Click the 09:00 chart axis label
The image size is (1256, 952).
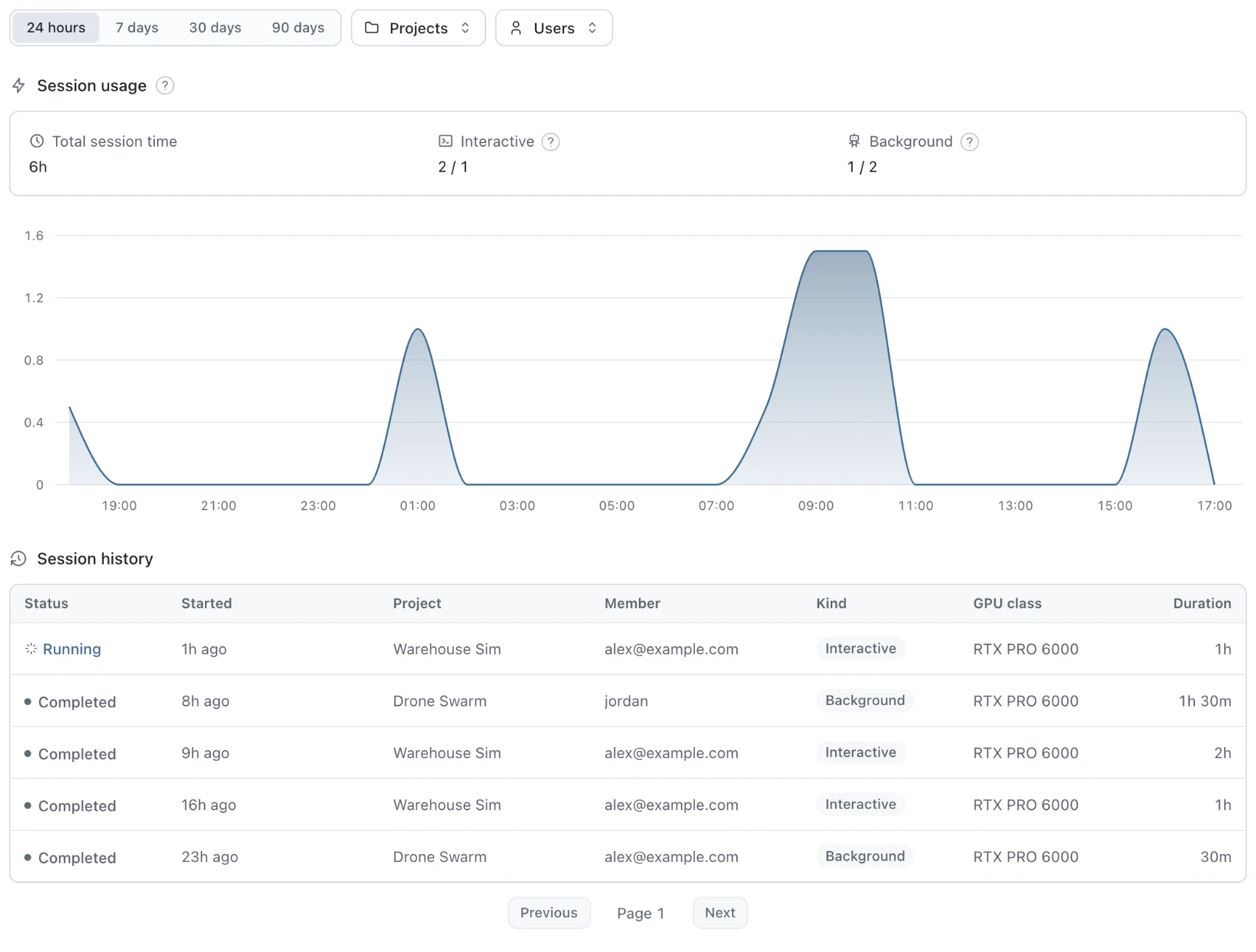coord(816,506)
